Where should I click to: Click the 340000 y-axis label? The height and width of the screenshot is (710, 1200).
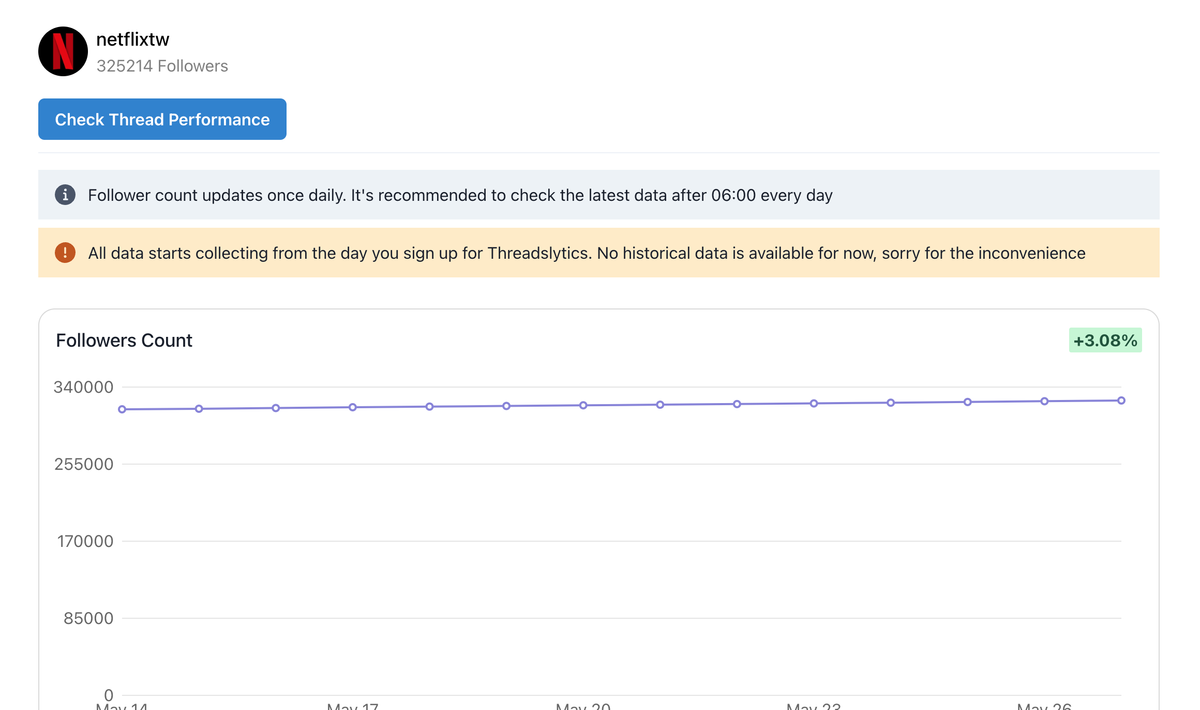[x=83, y=387]
